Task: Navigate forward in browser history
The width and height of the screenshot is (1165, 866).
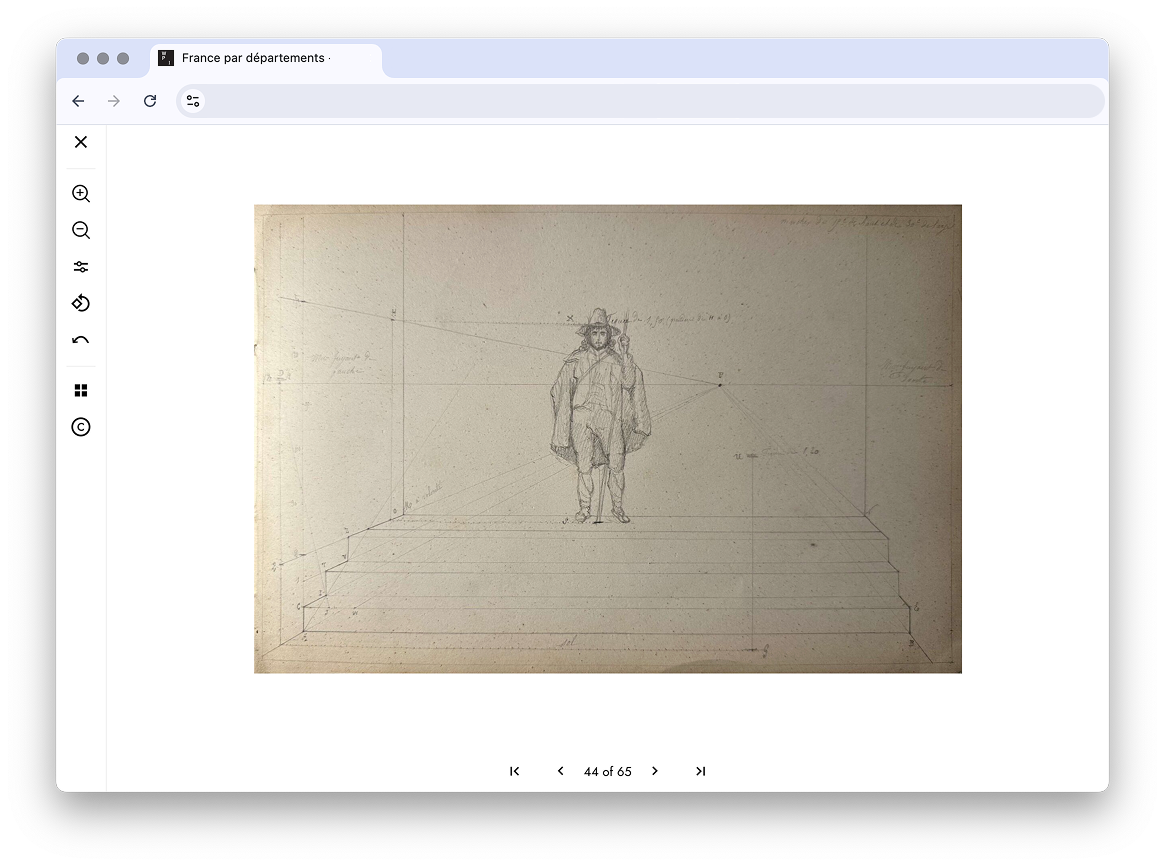Action: pos(114,101)
